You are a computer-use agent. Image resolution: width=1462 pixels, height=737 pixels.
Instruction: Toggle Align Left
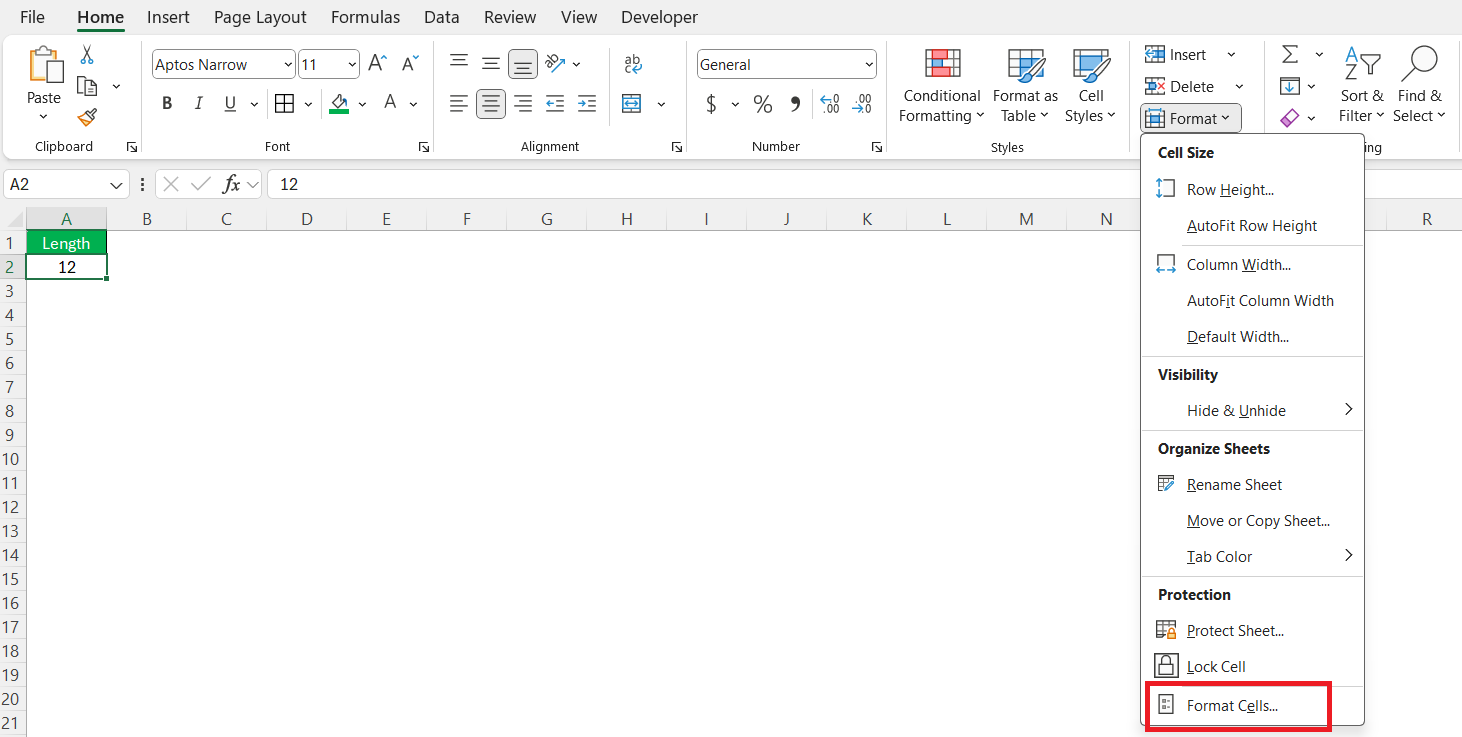[459, 103]
